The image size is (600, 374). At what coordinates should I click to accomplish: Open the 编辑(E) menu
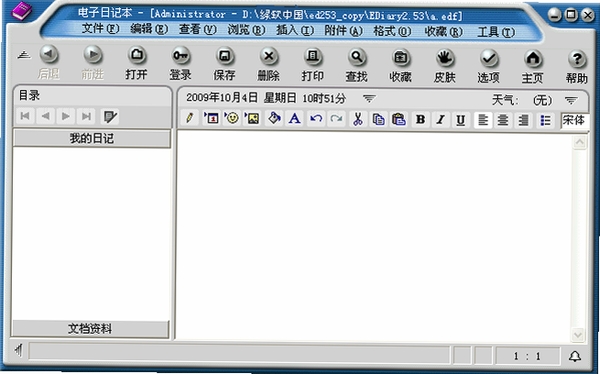tap(149, 29)
